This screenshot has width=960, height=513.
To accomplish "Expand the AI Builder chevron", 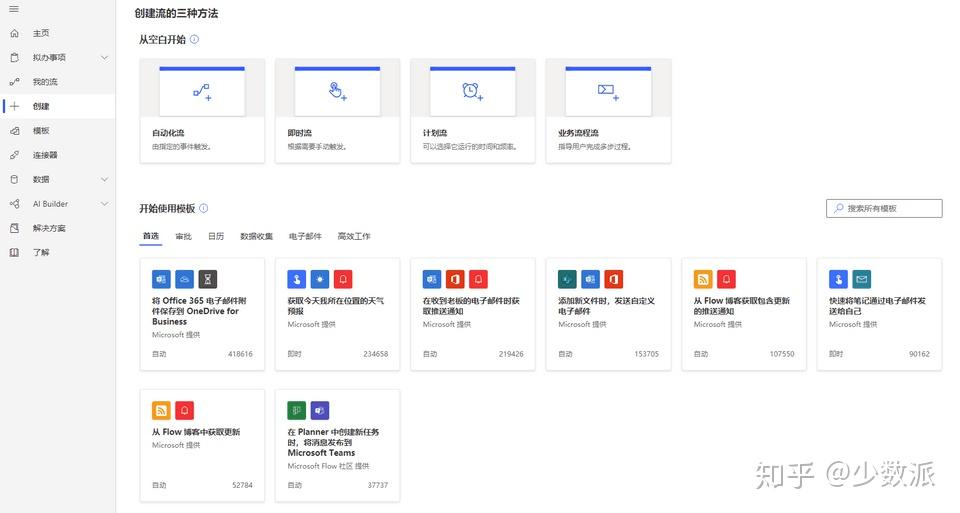I will pyautogui.click(x=104, y=204).
